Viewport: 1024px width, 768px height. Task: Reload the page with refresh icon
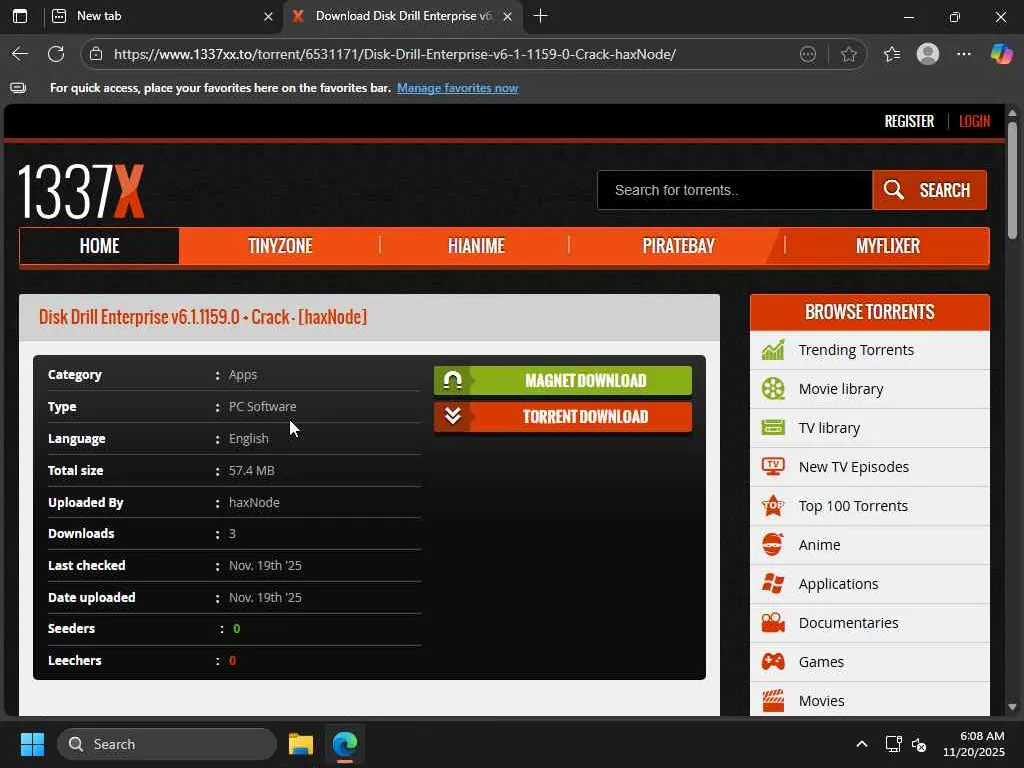pos(56,54)
